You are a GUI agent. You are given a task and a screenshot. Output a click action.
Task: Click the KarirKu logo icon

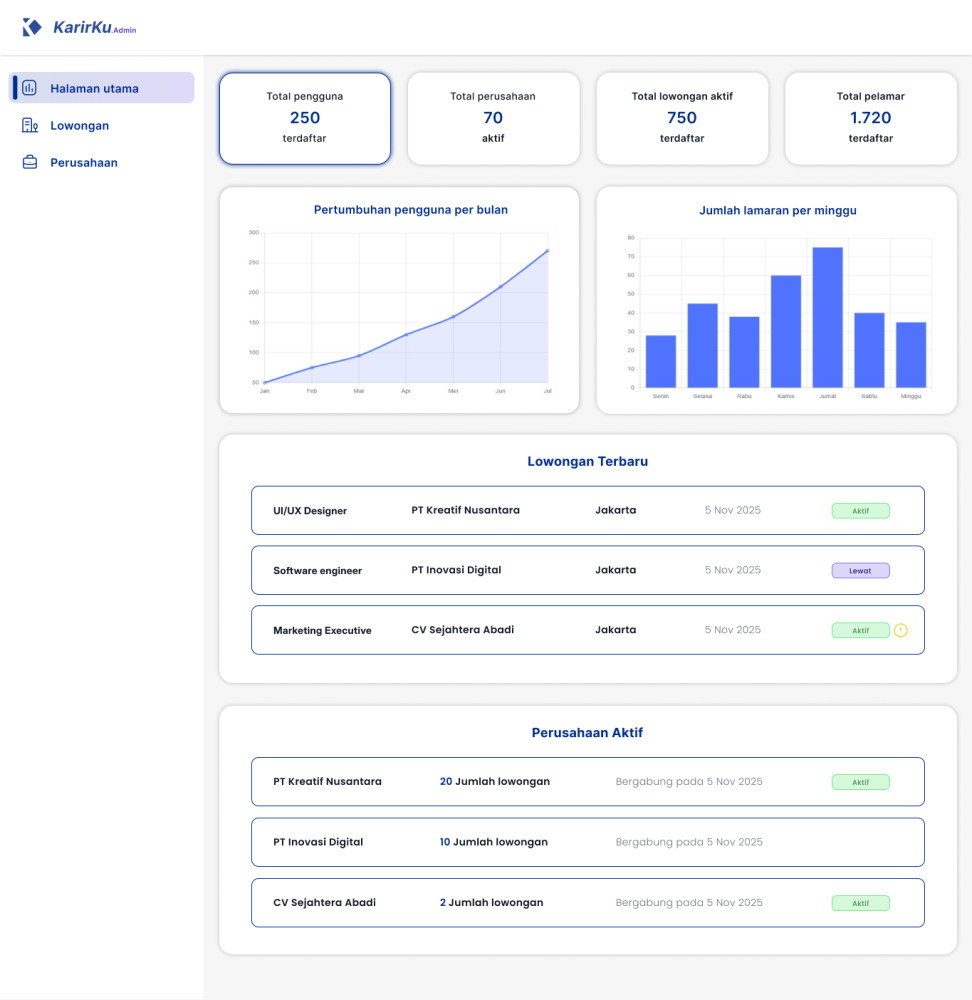(32, 28)
